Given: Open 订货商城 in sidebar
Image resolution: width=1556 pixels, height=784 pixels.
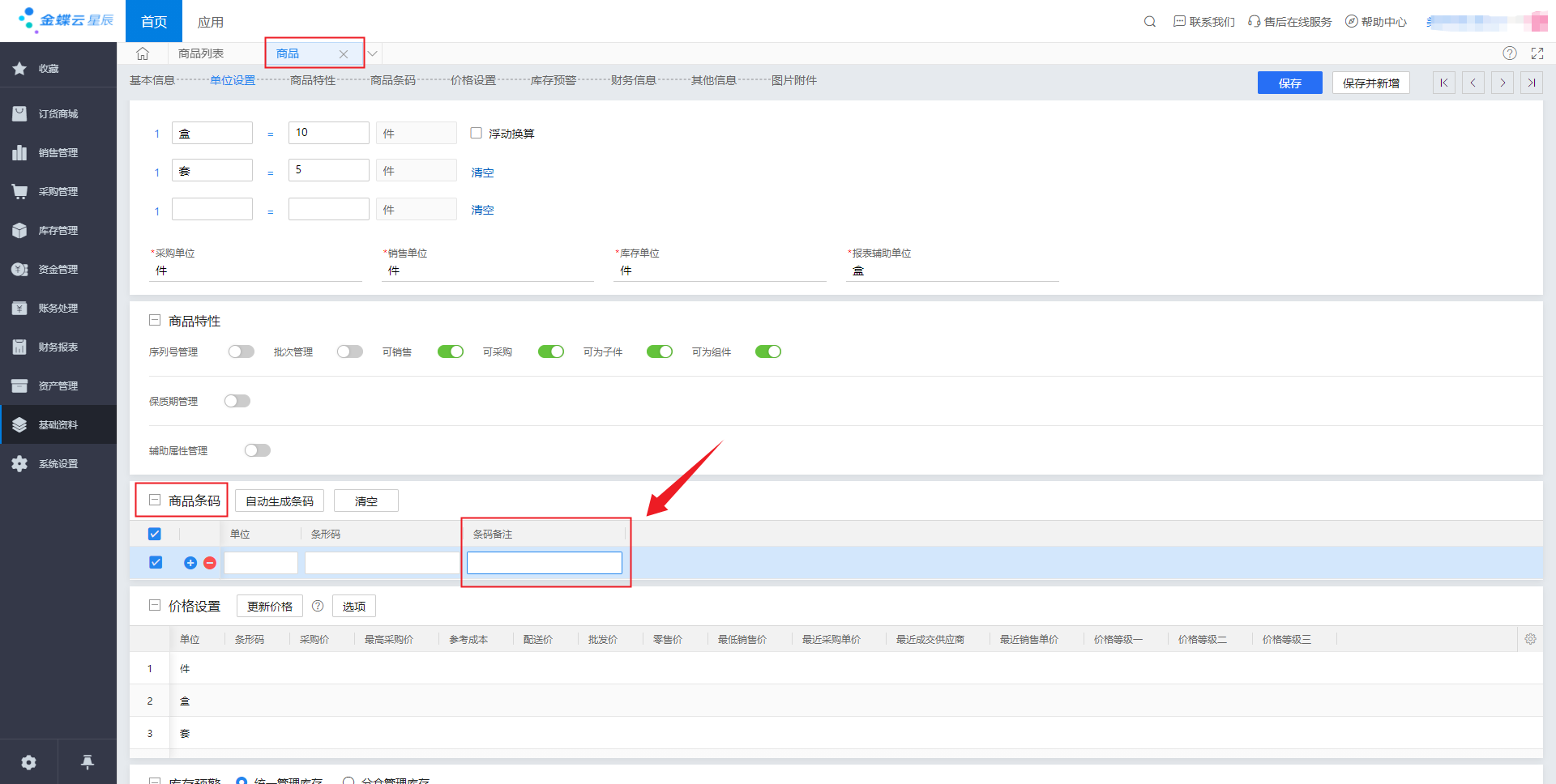Looking at the screenshot, I should coord(58,114).
